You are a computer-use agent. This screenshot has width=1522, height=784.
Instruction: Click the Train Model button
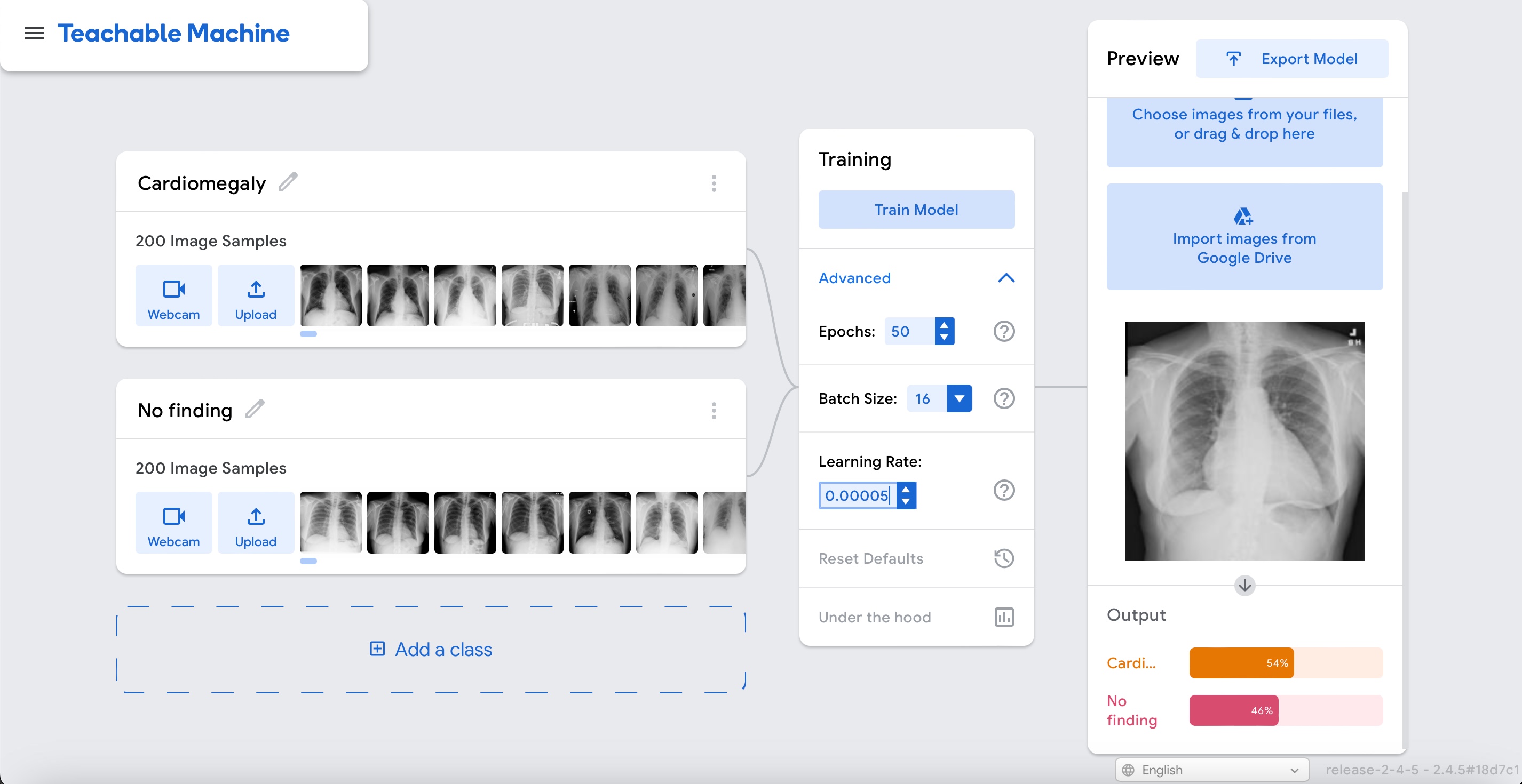(916, 210)
